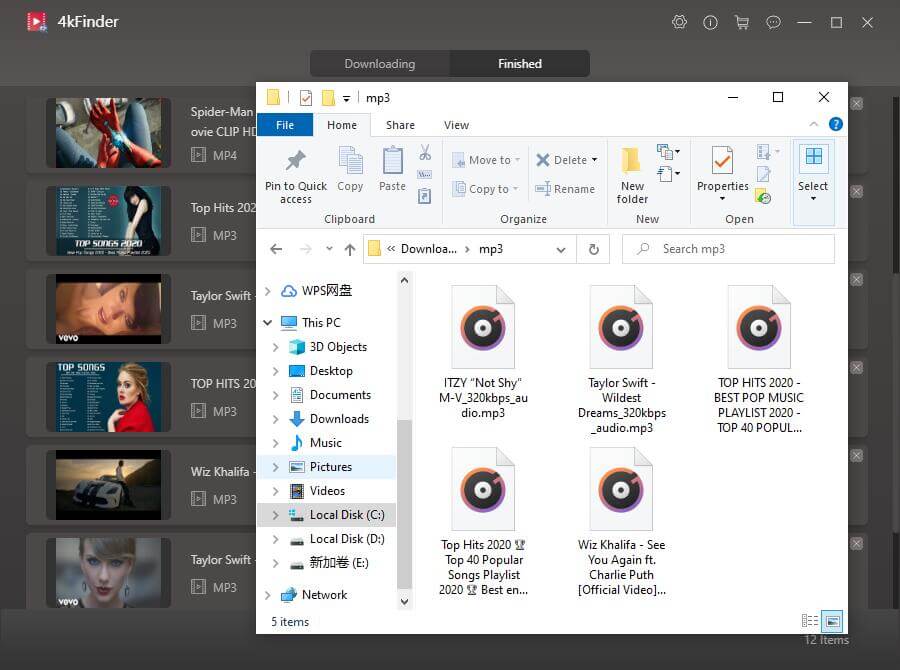Switch to details view toggle
Screen dimensions: 900x670
coord(810,621)
